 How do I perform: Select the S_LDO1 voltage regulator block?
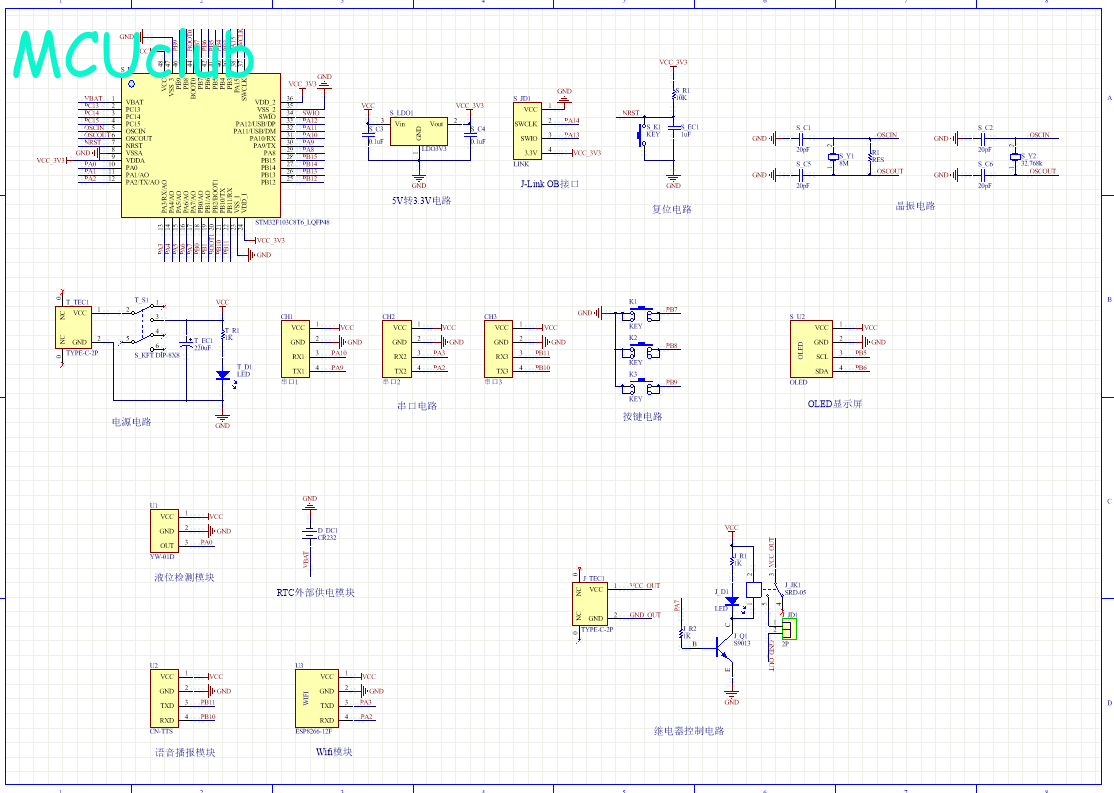tap(418, 131)
